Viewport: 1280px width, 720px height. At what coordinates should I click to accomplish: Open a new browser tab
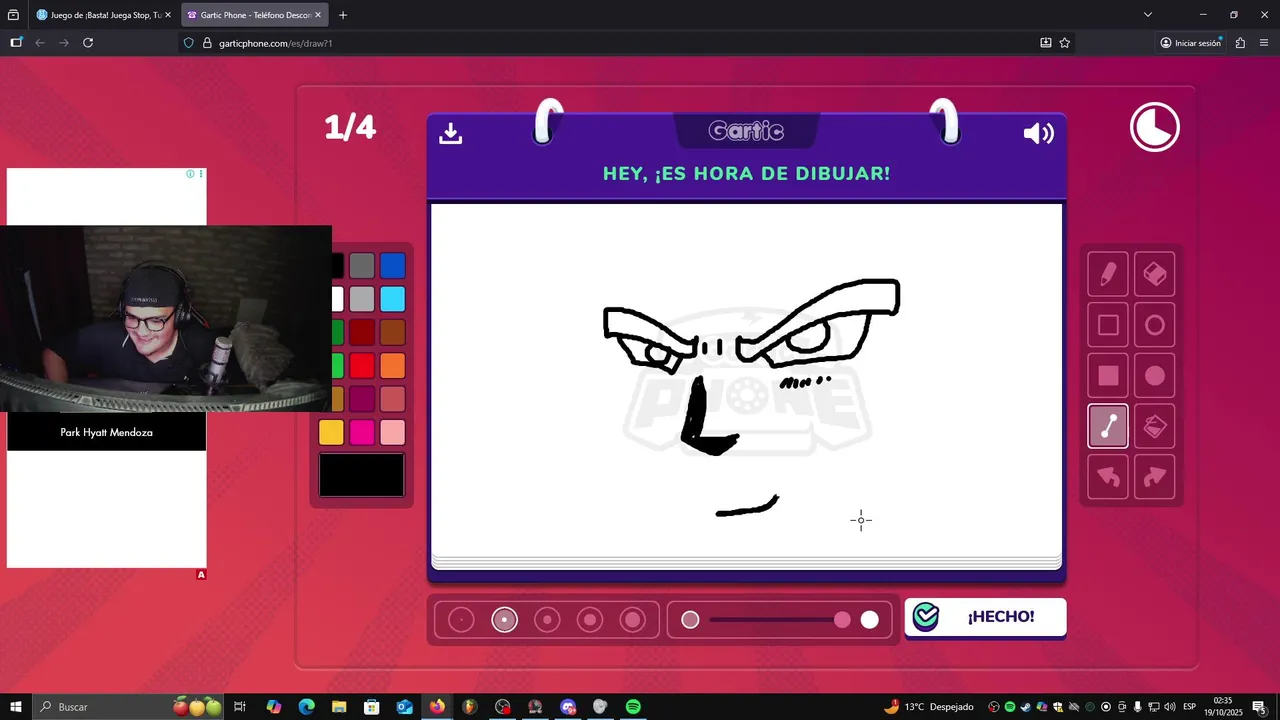343,15
